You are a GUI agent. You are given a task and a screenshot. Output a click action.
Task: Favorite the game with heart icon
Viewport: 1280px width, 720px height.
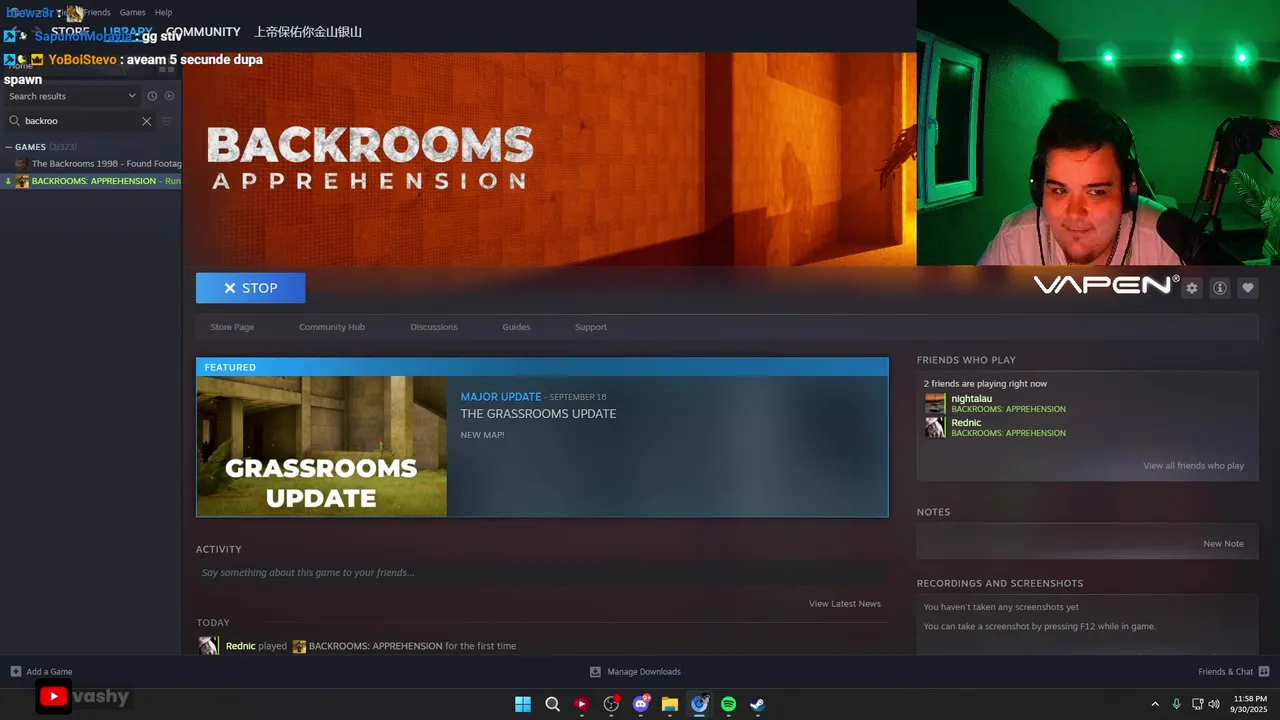(x=1248, y=288)
